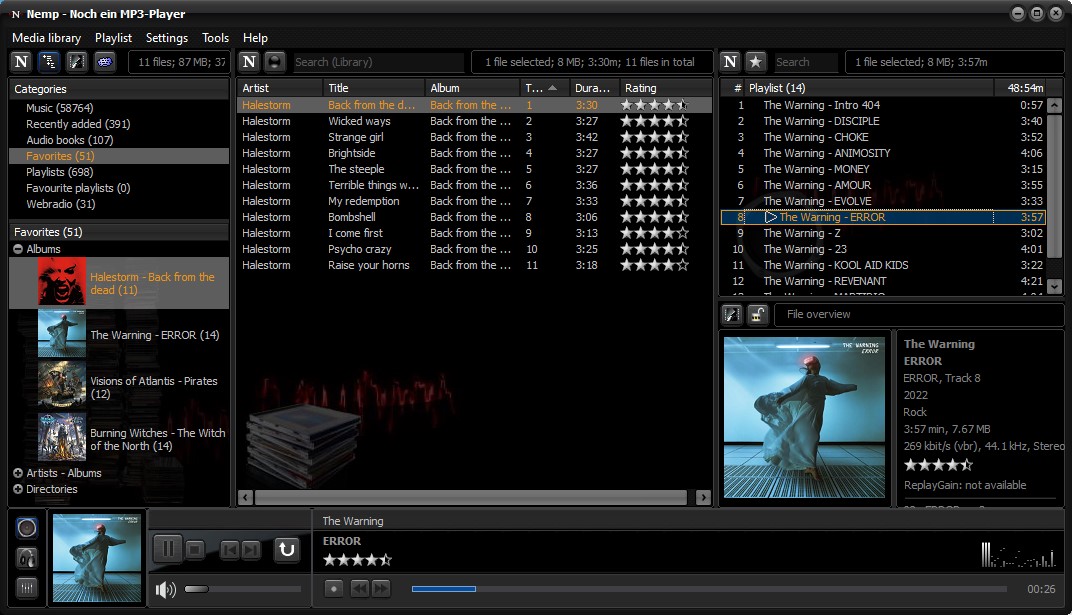Click the record button in player
1072x615 pixels.
pyautogui.click(x=334, y=589)
